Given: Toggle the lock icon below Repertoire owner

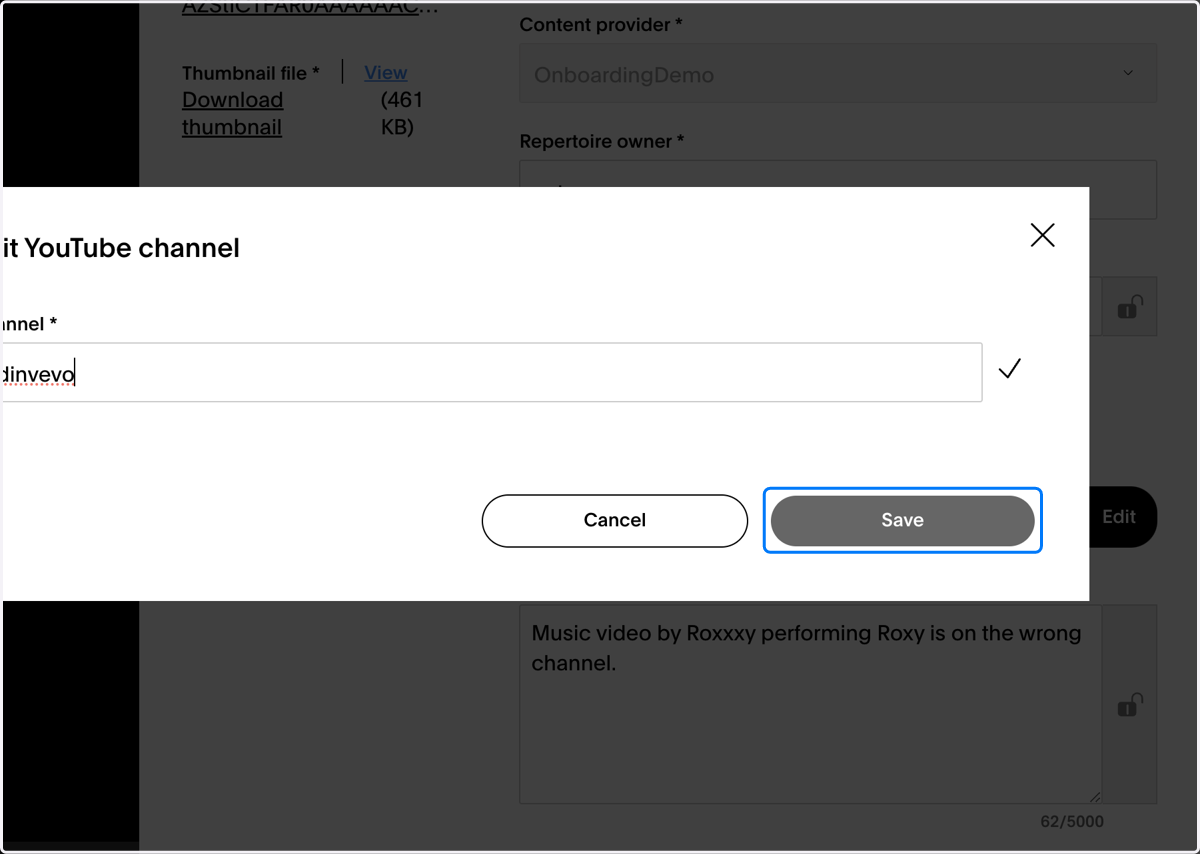Looking at the screenshot, I should pos(1130,306).
